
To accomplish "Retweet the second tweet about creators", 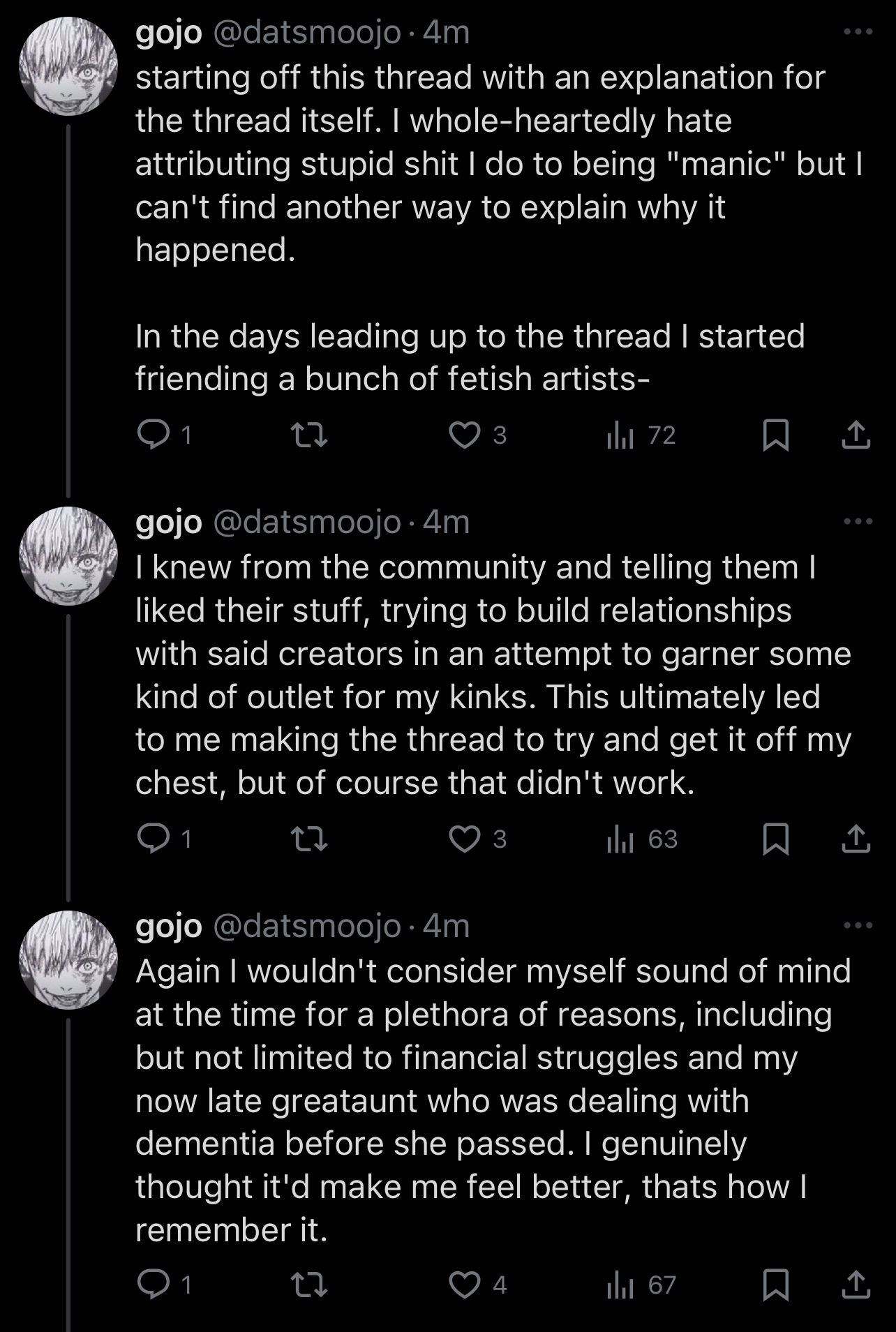I will [x=308, y=839].
